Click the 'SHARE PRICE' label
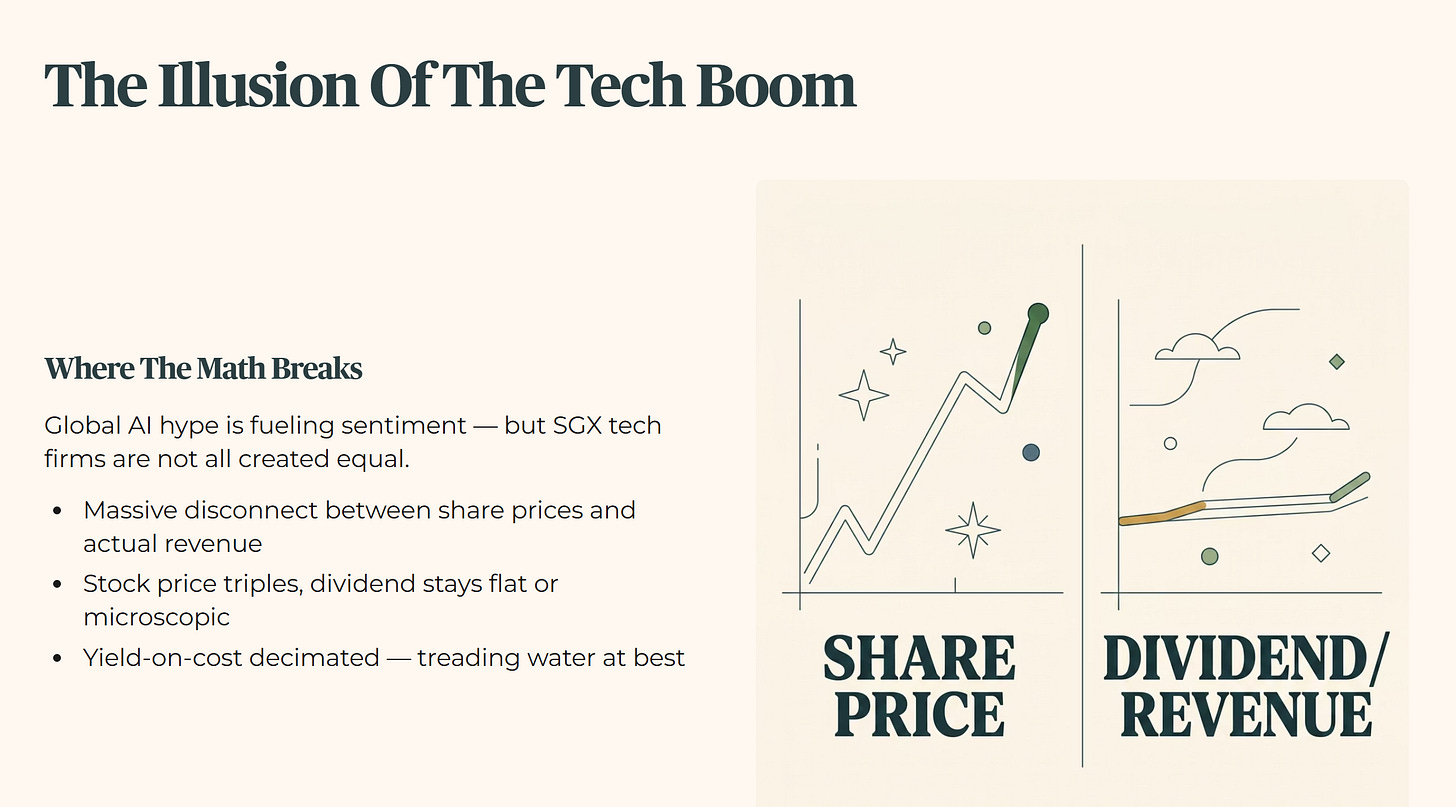This screenshot has height=807, width=1456. pyautogui.click(x=919, y=685)
